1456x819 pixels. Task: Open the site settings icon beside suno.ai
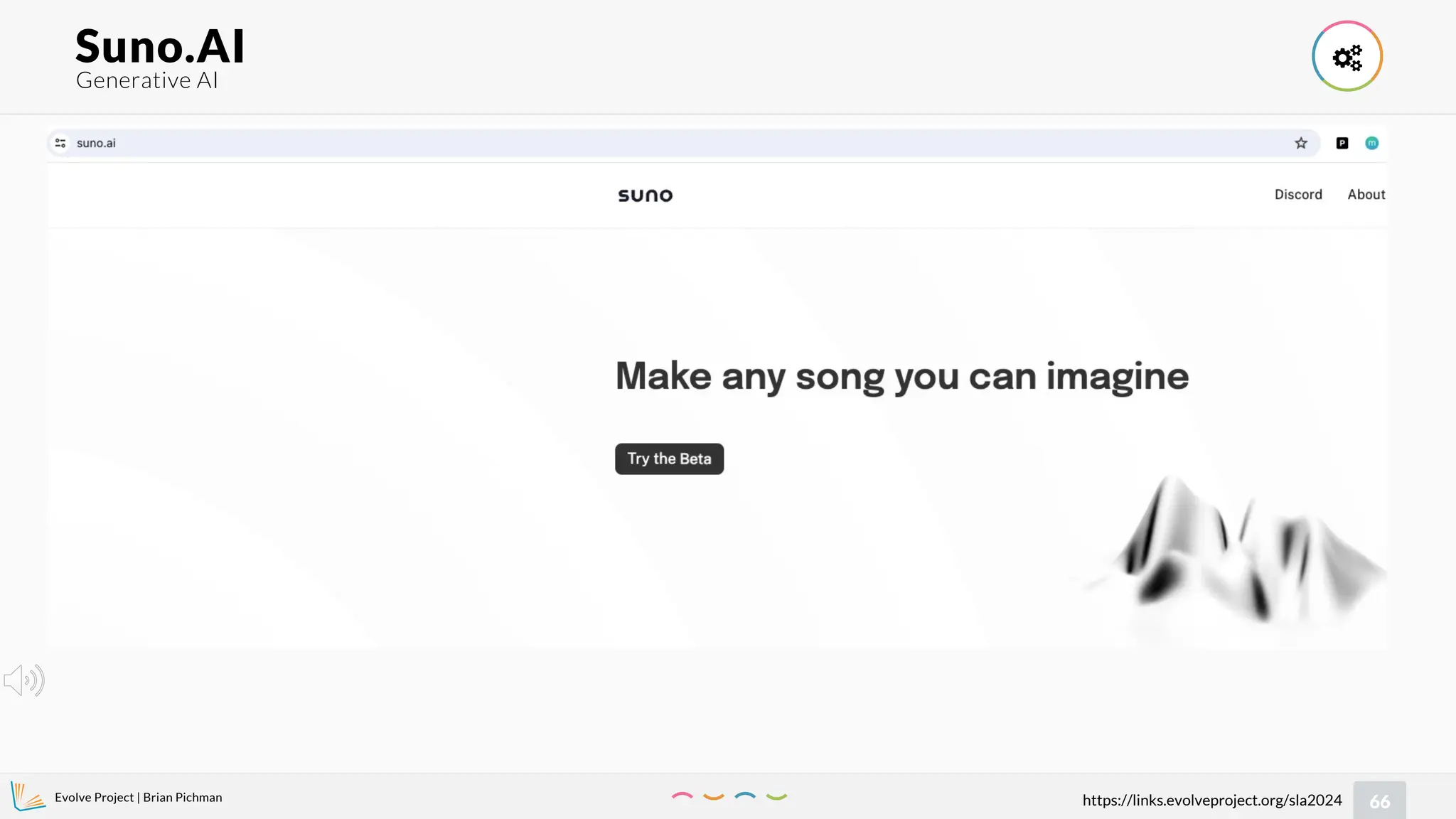click(x=60, y=143)
